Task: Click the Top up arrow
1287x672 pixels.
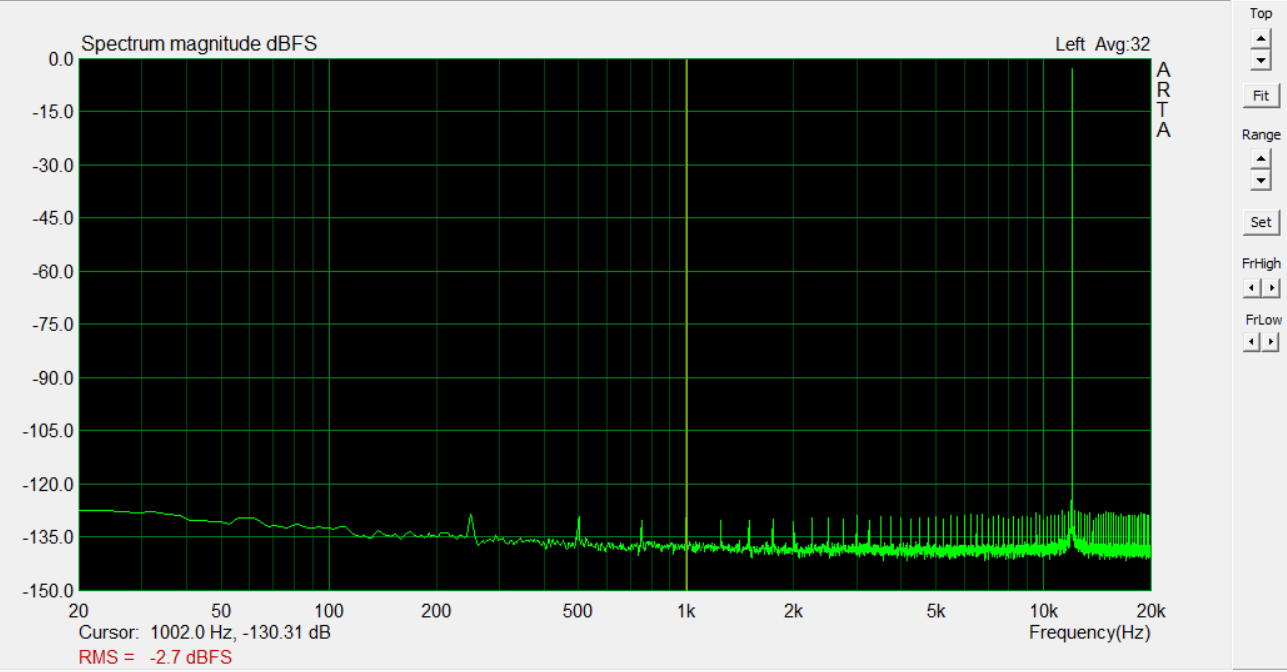Action: pos(1260,38)
